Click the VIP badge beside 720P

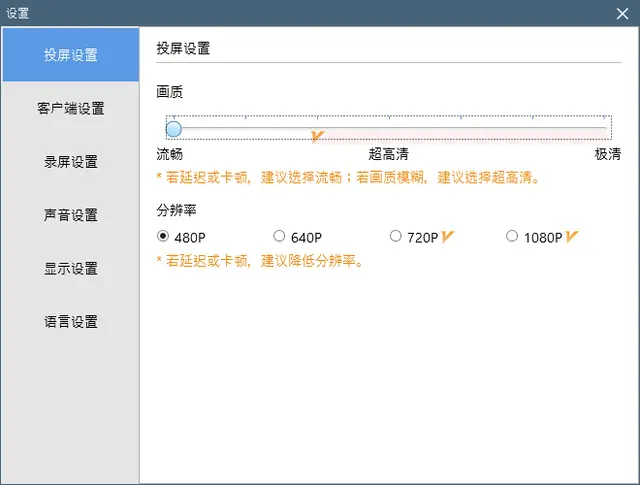(x=447, y=236)
